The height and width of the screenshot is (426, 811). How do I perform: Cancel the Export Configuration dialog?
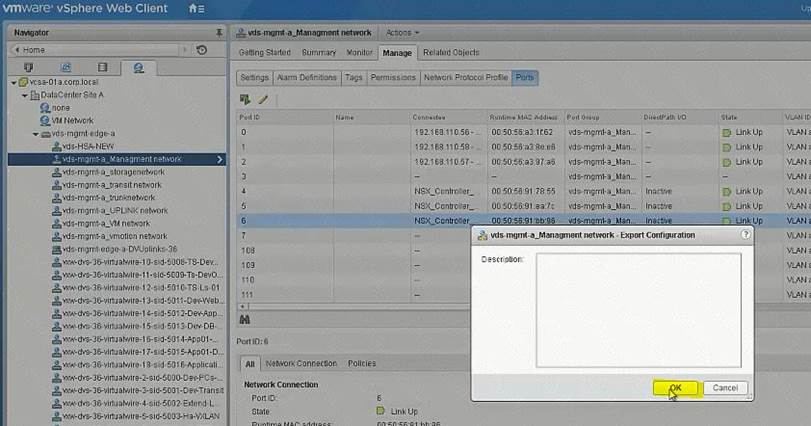click(x=725, y=388)
